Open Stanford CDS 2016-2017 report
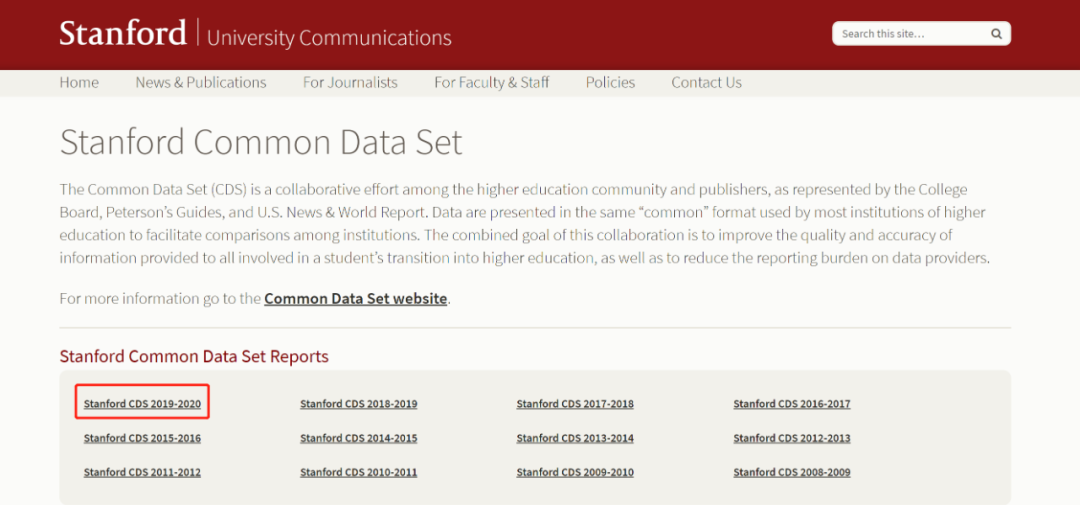Viewport: 1080px width, 505px height. coord(791,404)
